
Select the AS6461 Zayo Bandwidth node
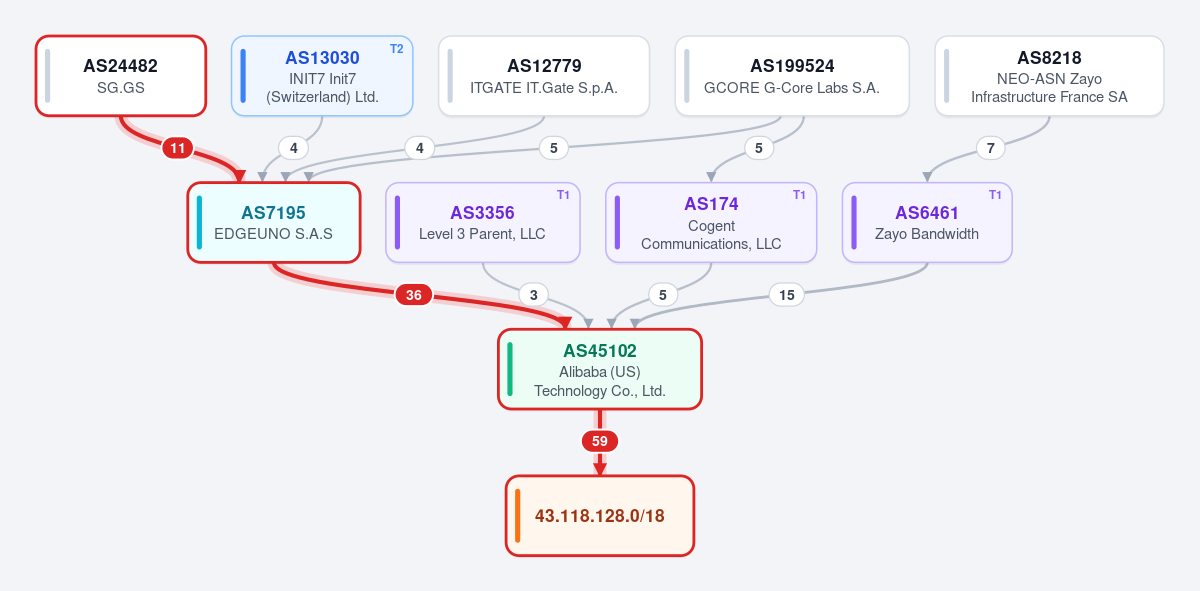(x=927, y=222)
